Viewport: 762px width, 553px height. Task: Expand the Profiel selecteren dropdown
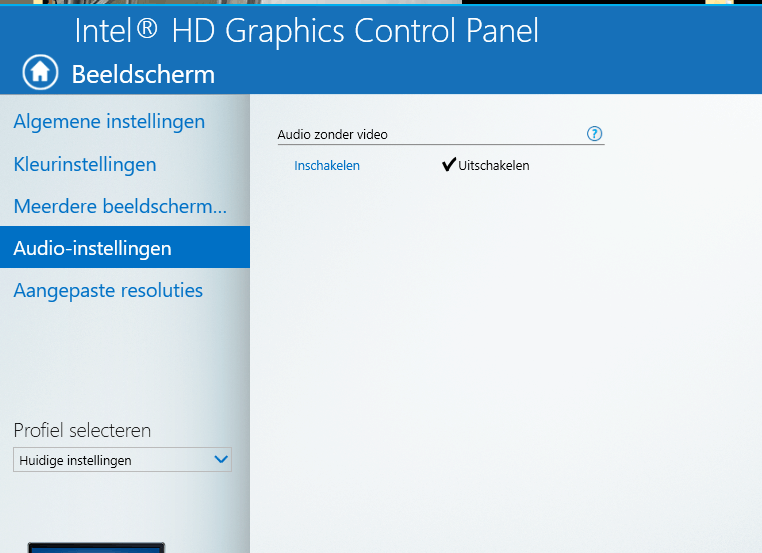pyautogui.click(x=122, y=460)
